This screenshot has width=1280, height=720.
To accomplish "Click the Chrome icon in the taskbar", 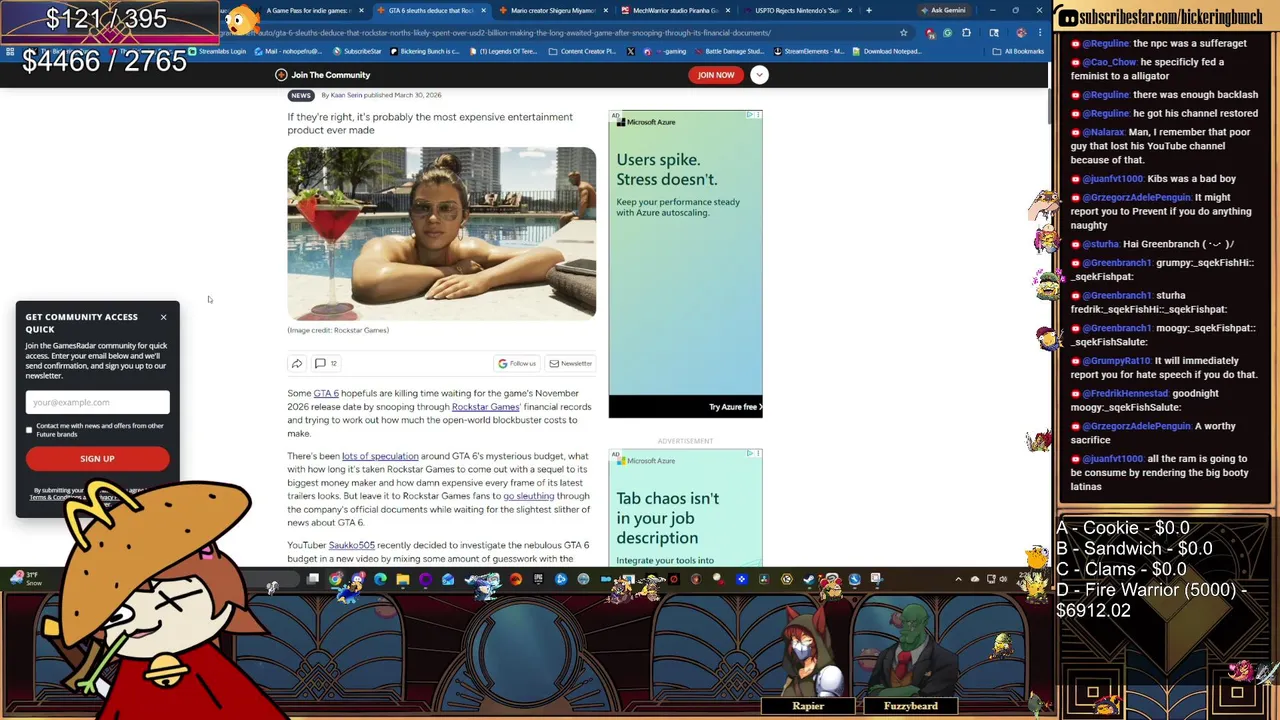I will (336, 579).
